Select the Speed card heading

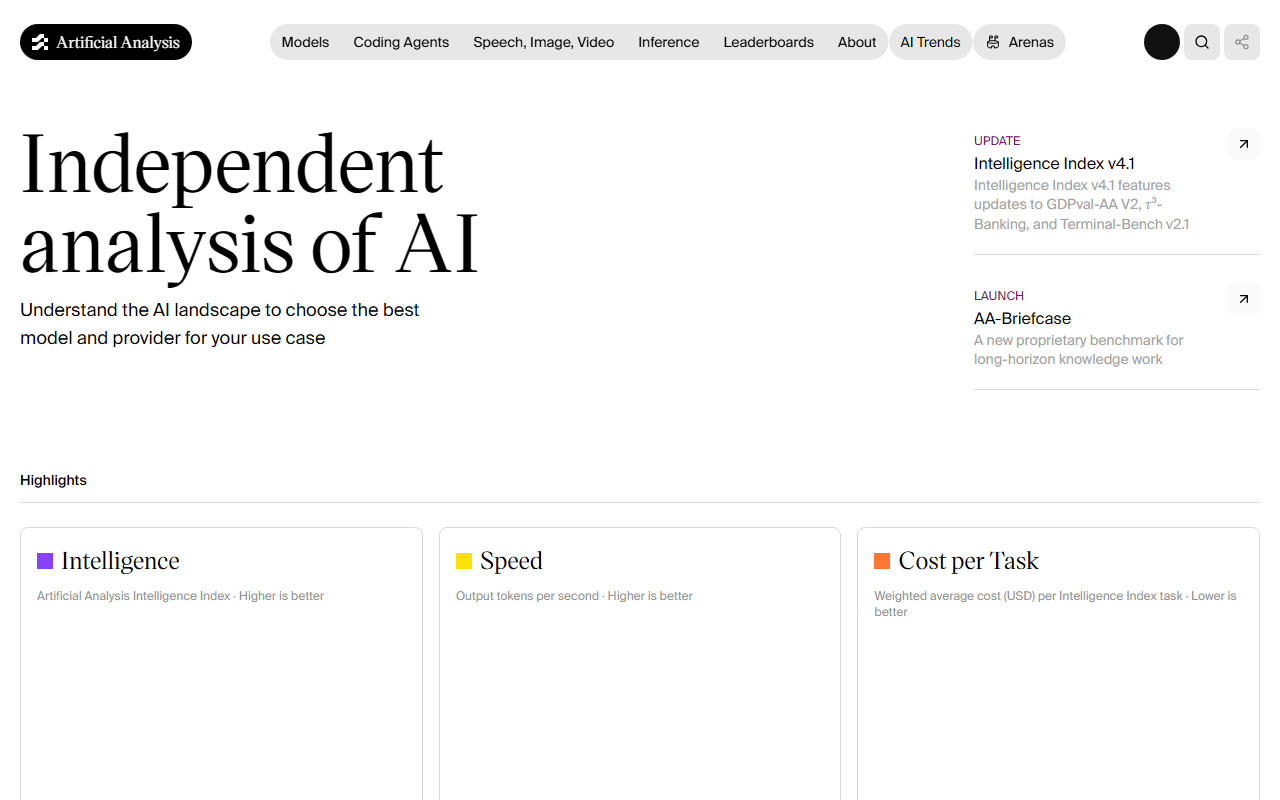[x=511, y=561]
